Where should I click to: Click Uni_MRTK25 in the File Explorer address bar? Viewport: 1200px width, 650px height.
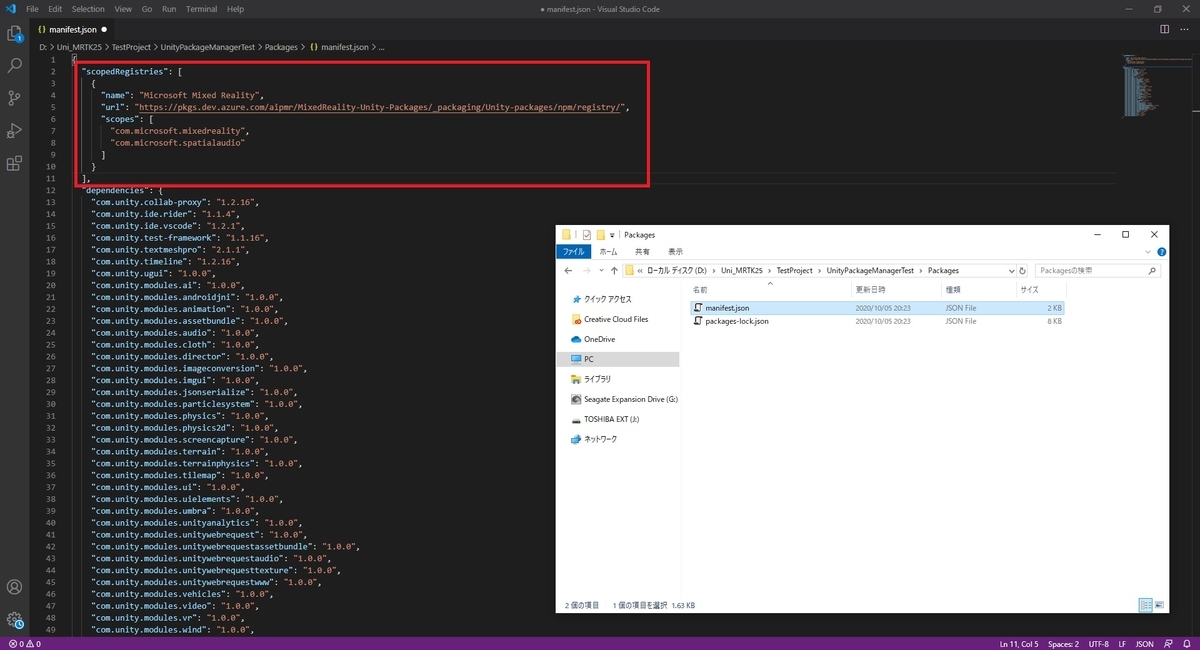tap(743, 271)
